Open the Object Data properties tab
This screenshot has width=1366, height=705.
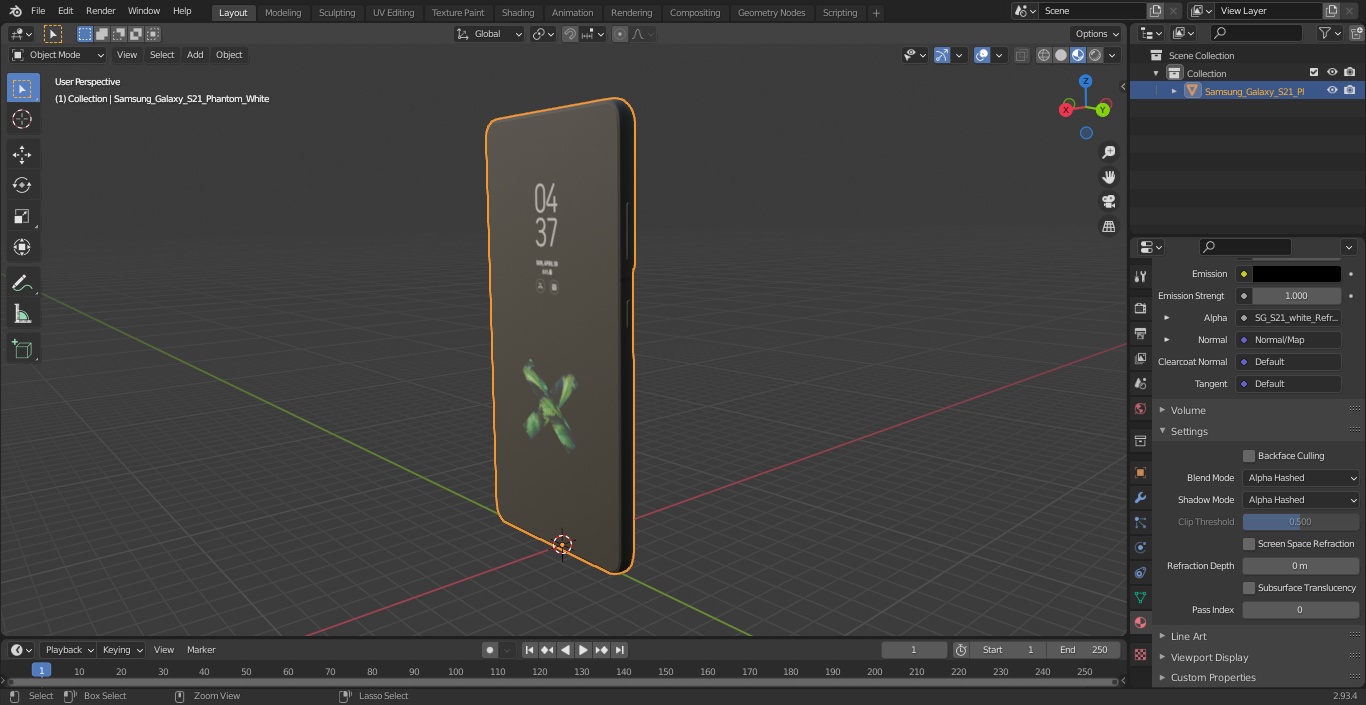pyautogui.click(x=1140, y=597)
